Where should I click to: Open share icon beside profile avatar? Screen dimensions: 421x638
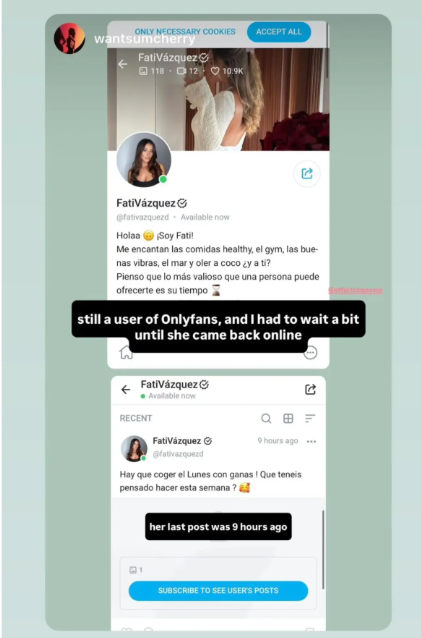pyautogui.click(x=307, y=174)
